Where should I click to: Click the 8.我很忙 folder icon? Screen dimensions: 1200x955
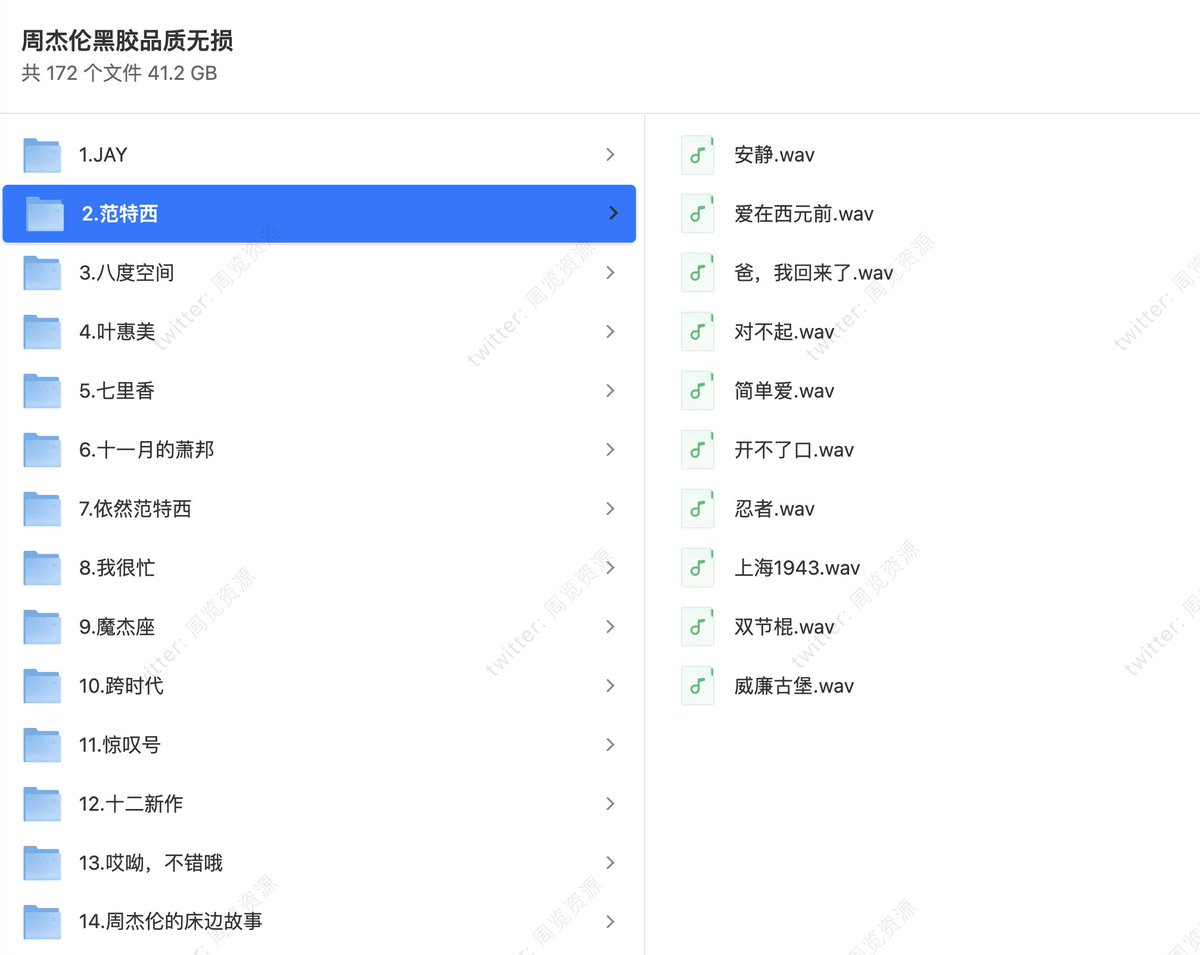(42, 568)
